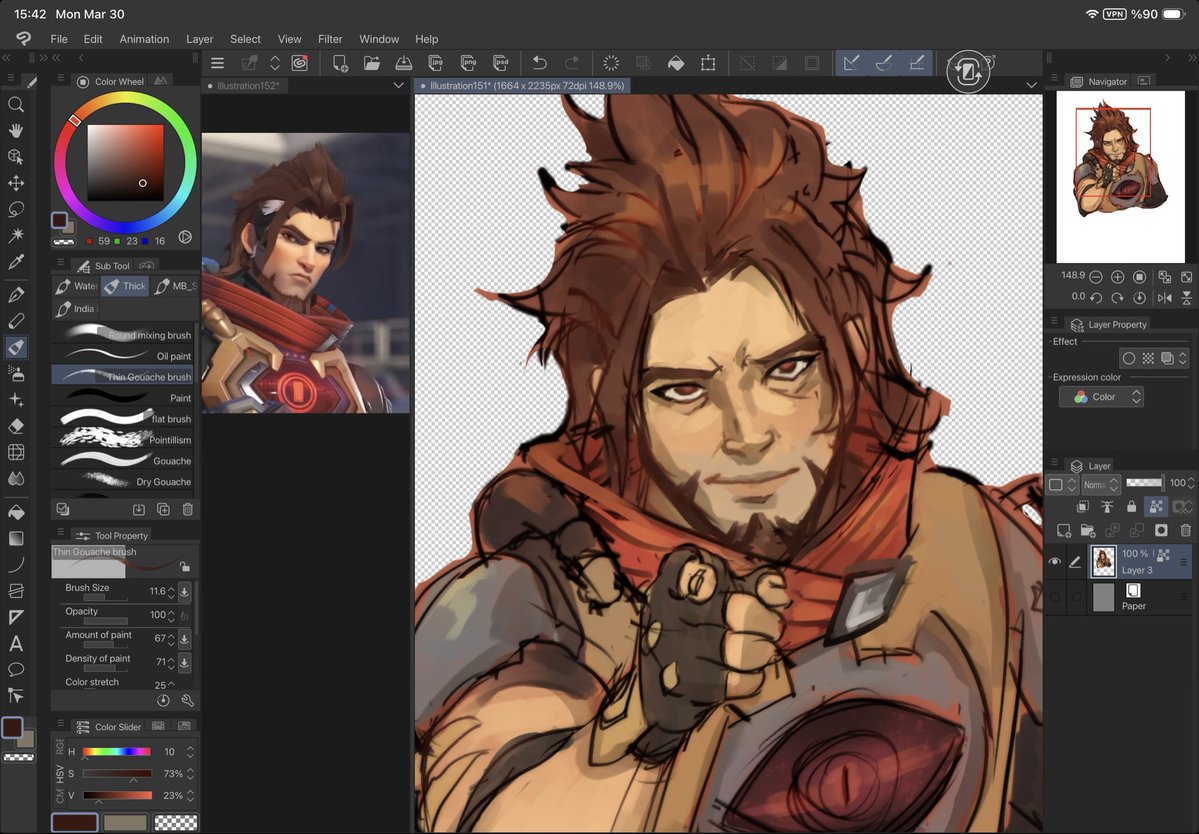Select the Text tool
Viewport: 1199px width, 834px height.
(16, 644)
